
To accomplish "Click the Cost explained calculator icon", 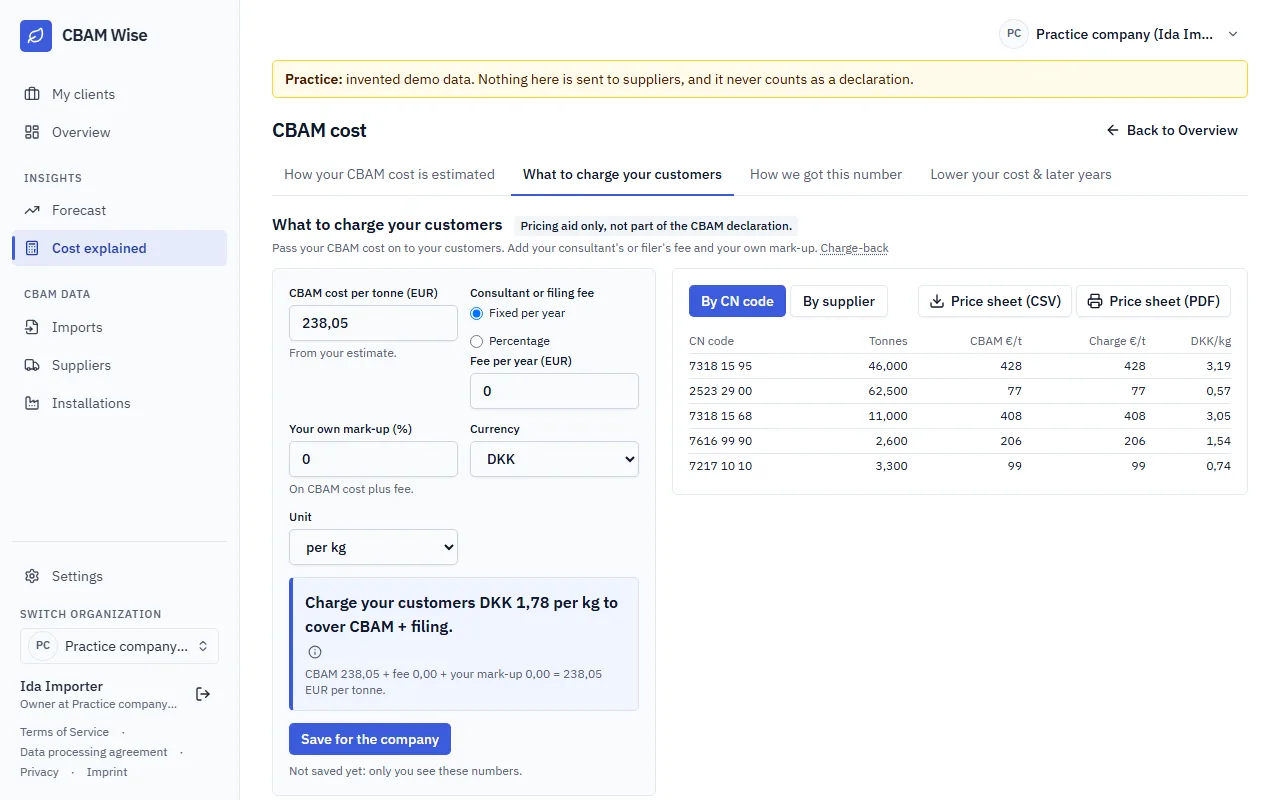I will click(x=32, y=248).
